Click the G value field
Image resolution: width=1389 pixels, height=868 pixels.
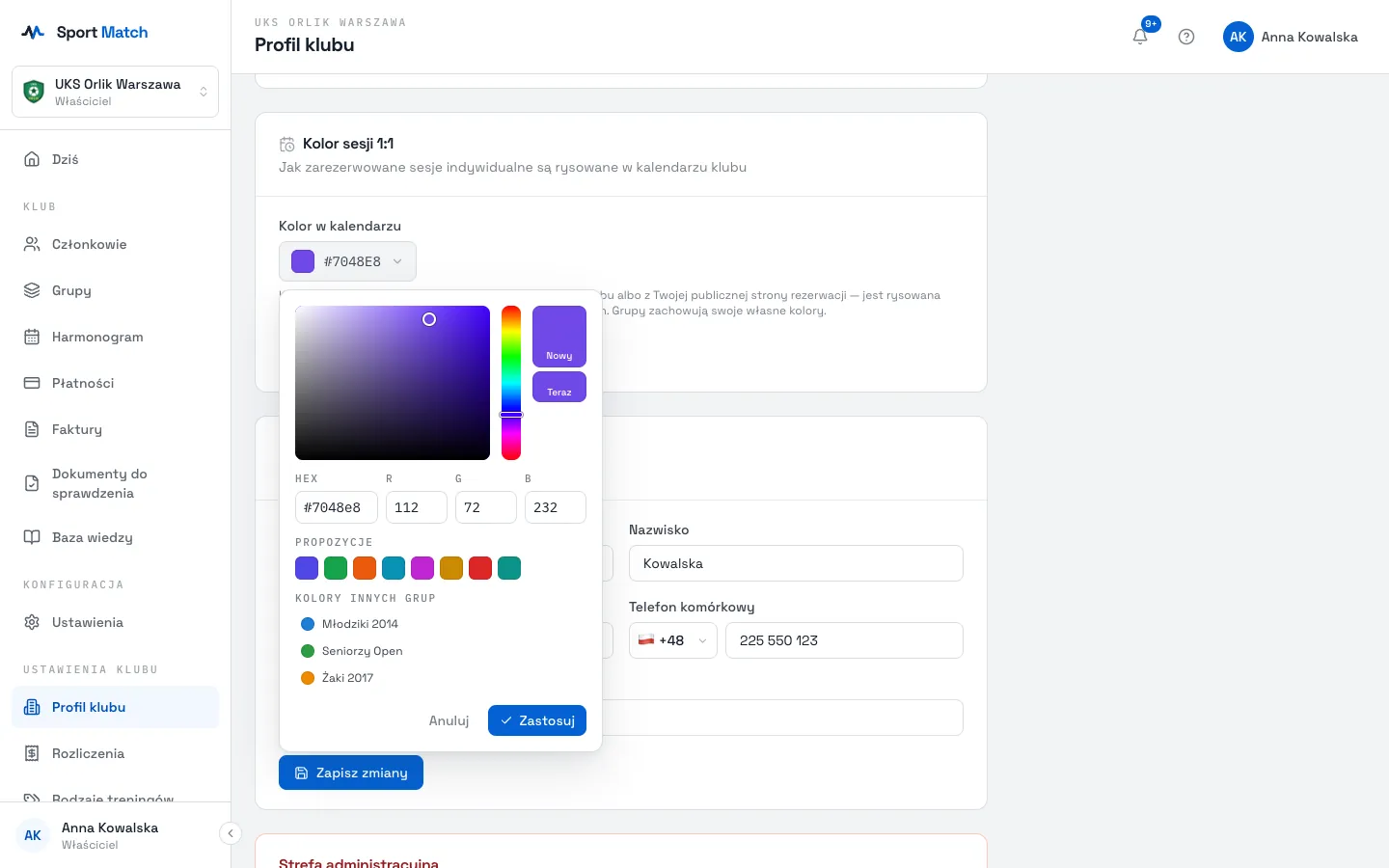486,507
